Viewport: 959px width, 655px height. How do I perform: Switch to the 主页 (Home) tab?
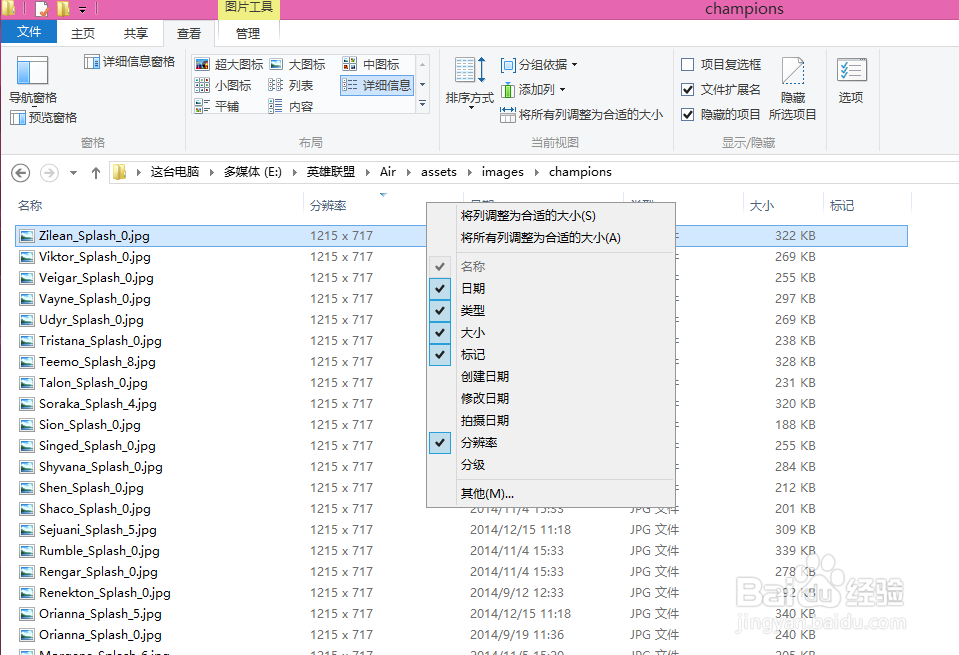83,33
